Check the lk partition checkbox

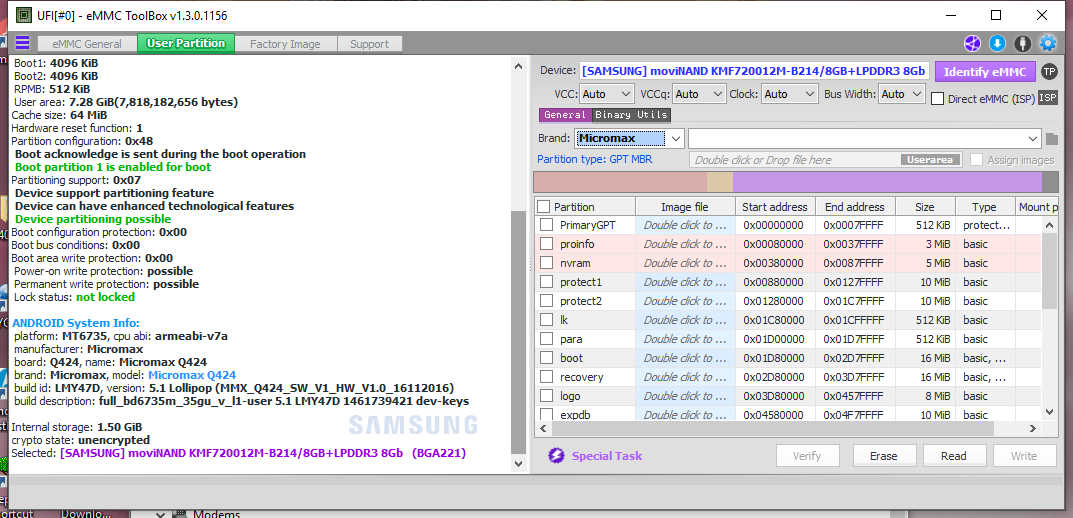tap(546, 320)
